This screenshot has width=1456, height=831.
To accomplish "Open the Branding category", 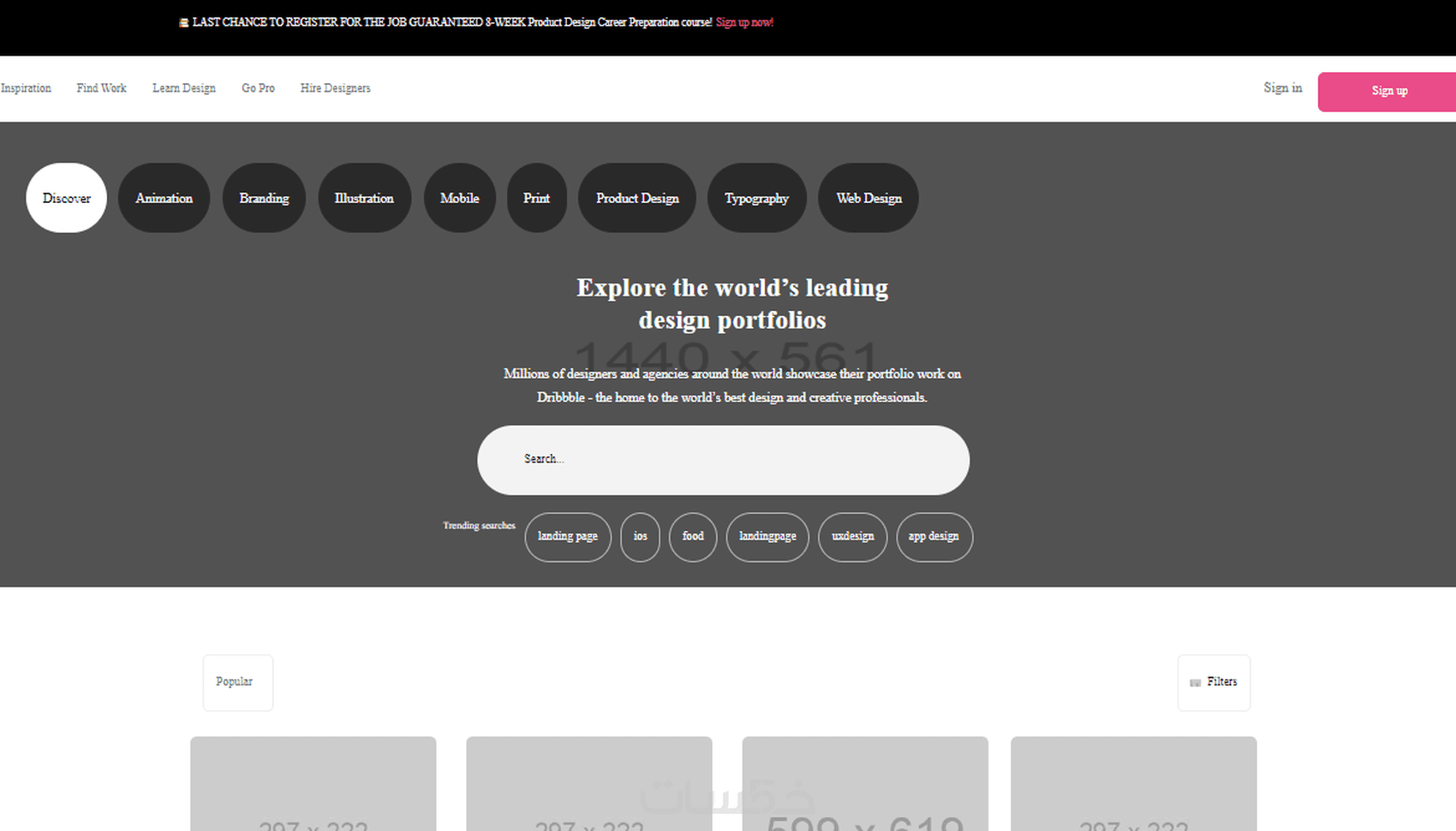I will (x=264, y=198).
